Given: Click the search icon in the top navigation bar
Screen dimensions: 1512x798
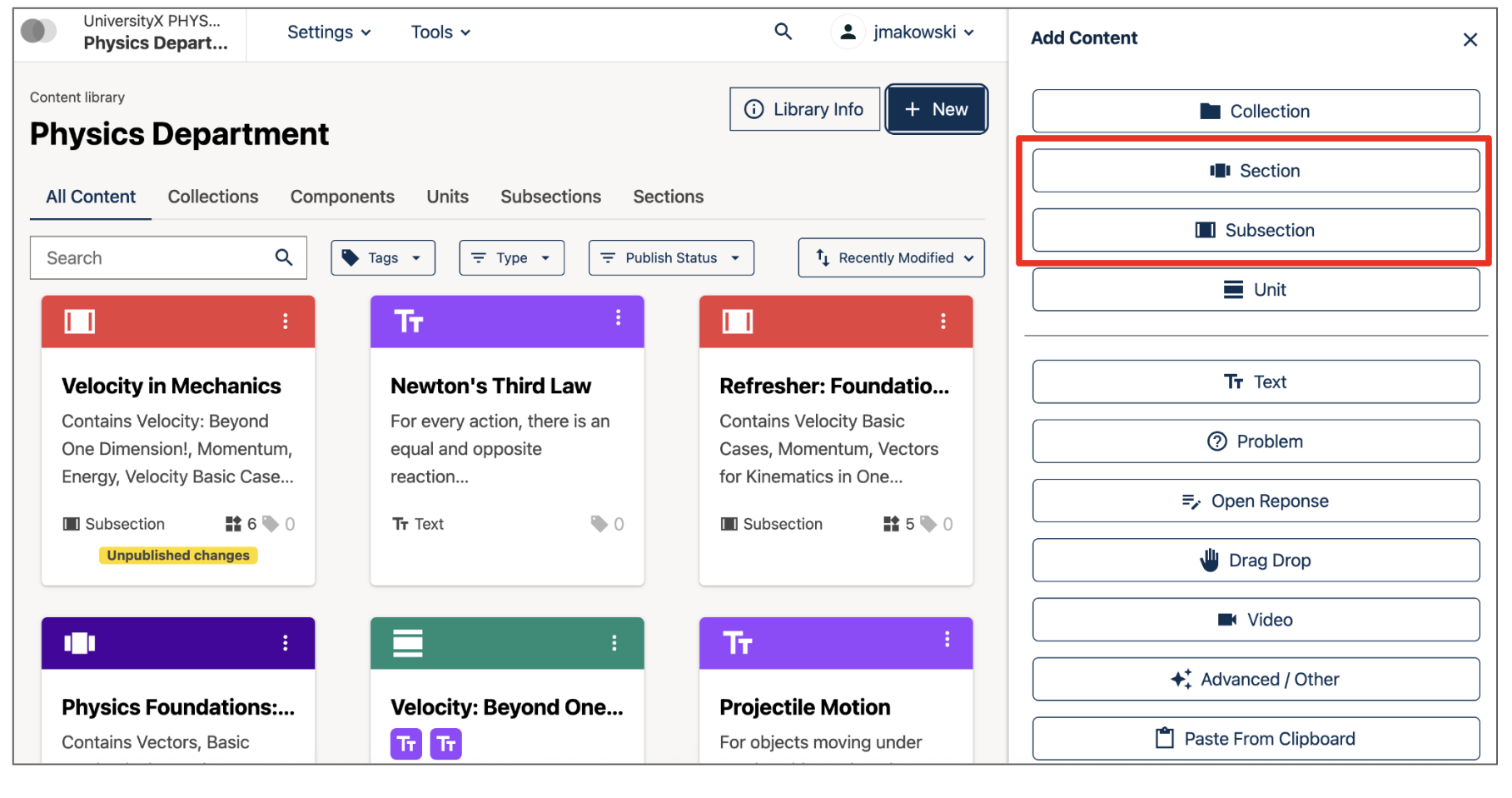Looking at the screenshot, I should [783, 31].
